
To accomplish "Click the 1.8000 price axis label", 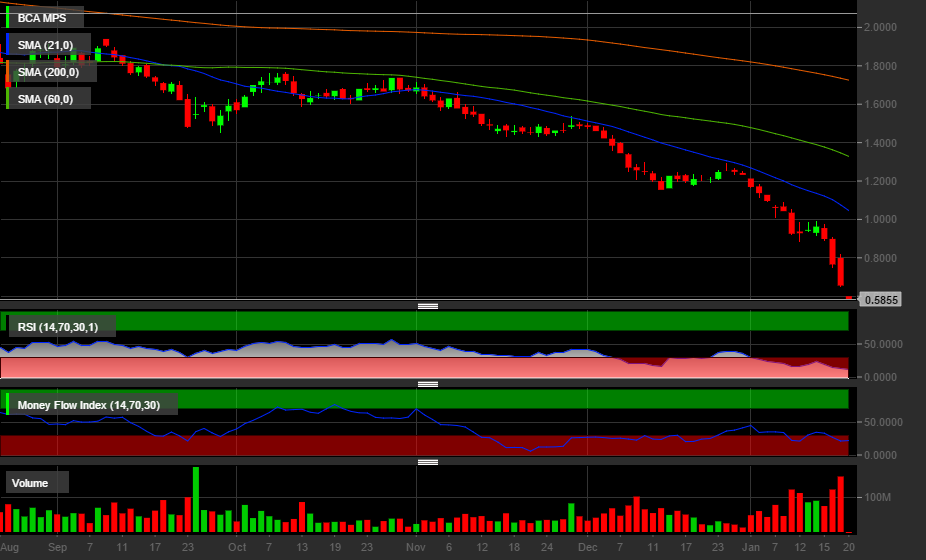I will (880, 66).
